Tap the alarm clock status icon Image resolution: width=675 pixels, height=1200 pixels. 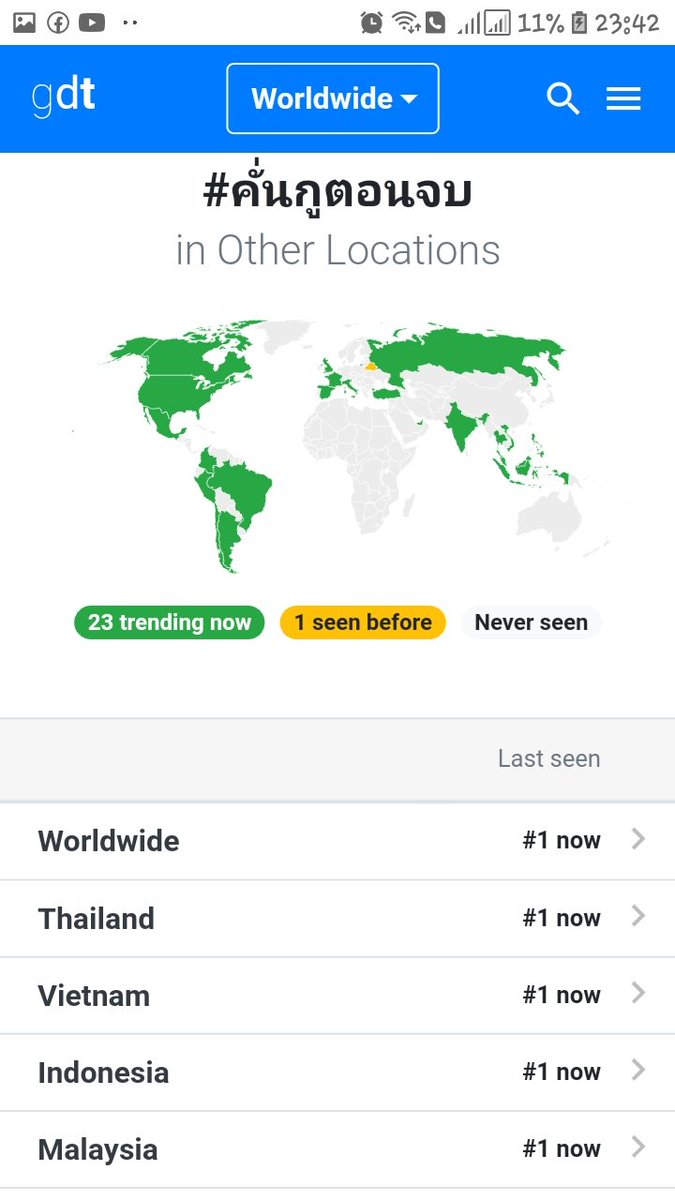tap(372, 22)
